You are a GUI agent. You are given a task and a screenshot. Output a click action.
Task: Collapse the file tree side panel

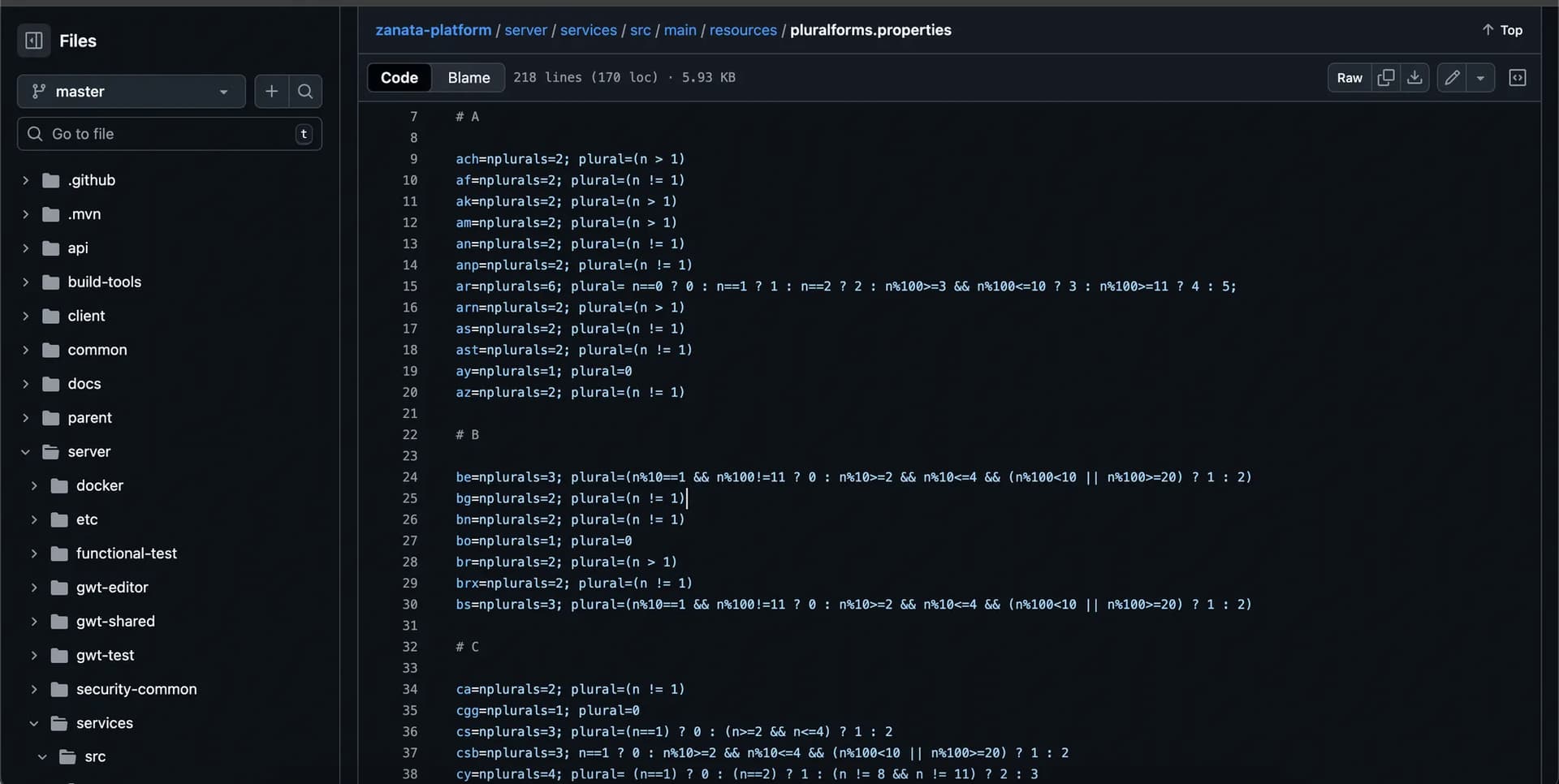click(34, 41)
